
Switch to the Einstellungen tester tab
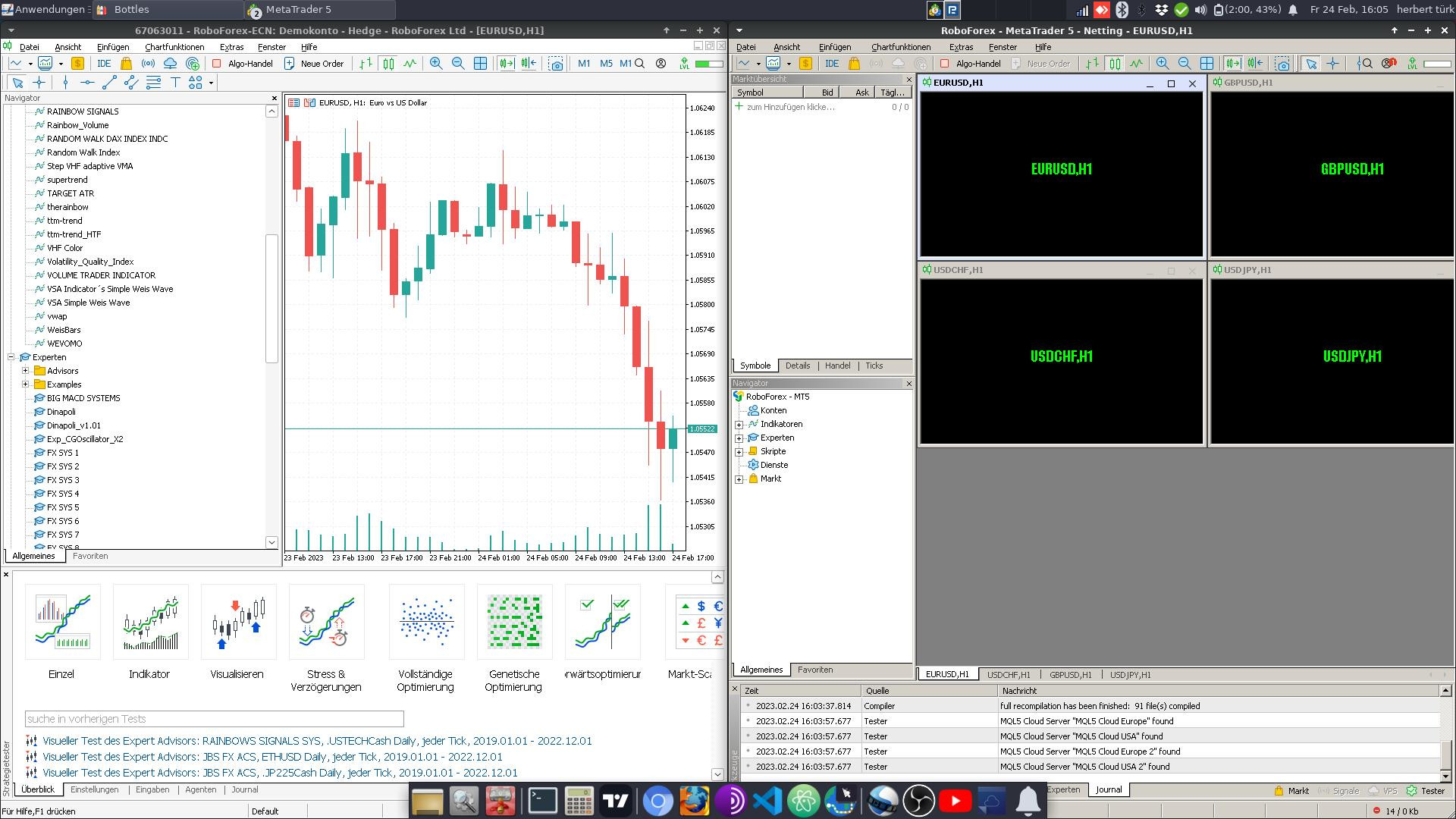coord(95,789)
